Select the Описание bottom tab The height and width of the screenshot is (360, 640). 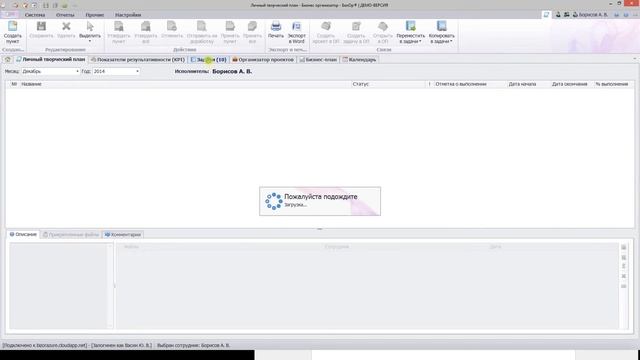[x=23, y=235]
